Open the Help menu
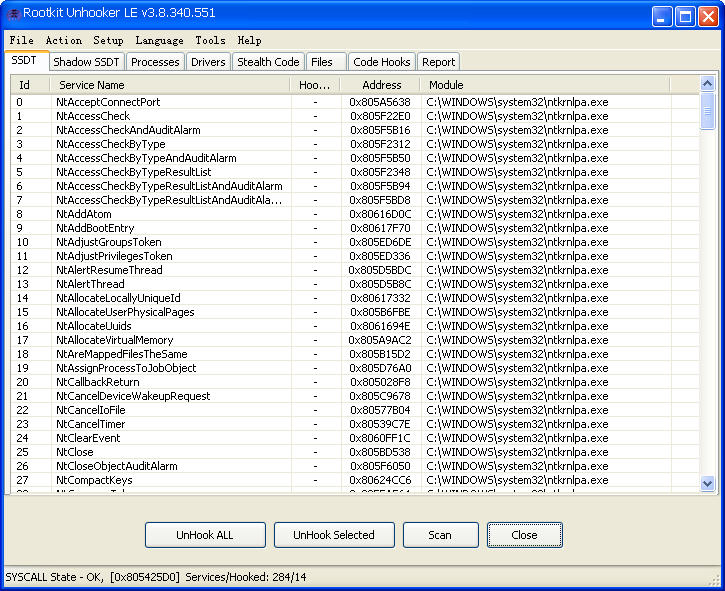 point(249,41)
